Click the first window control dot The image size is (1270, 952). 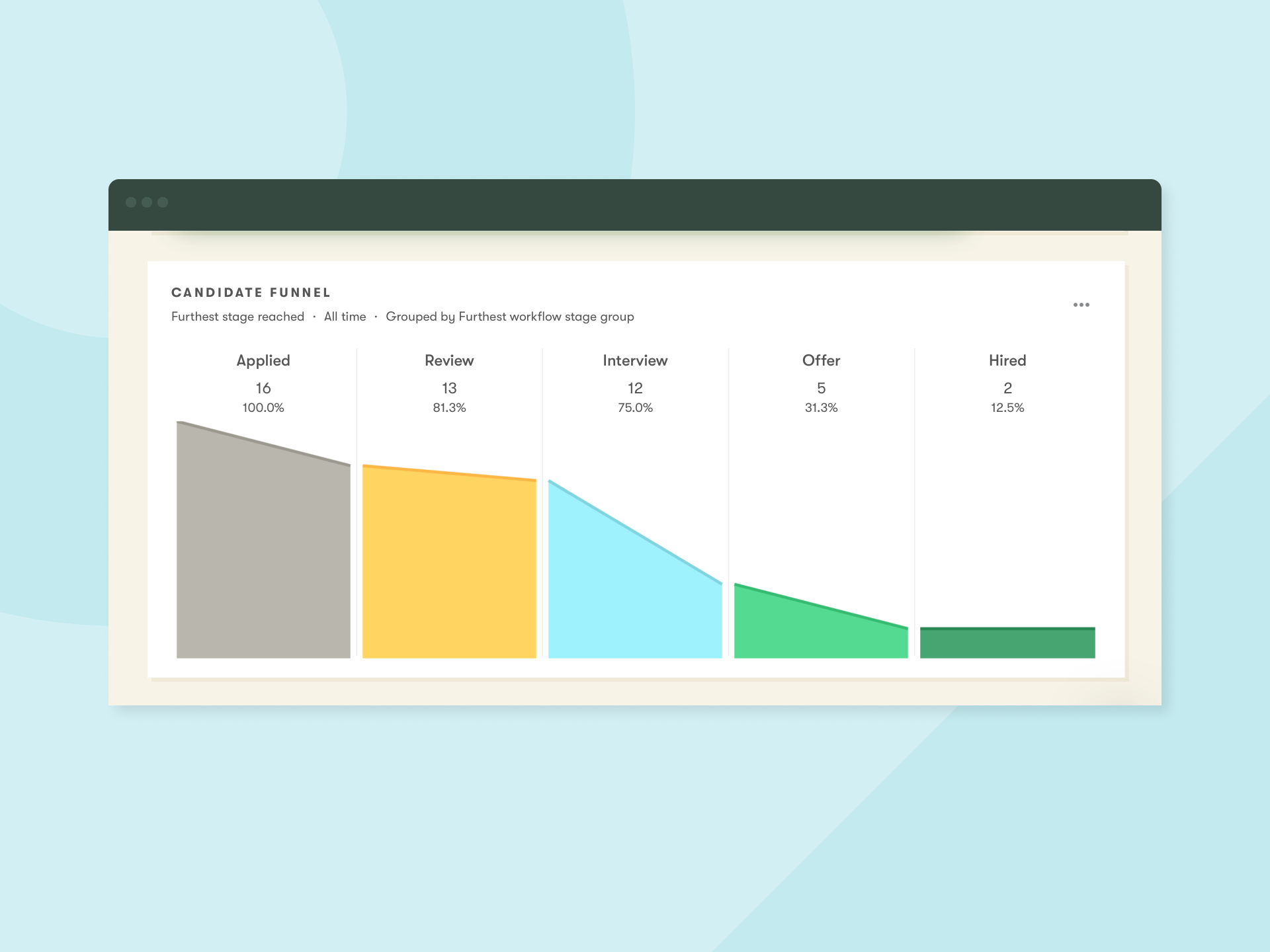[131, 202]
